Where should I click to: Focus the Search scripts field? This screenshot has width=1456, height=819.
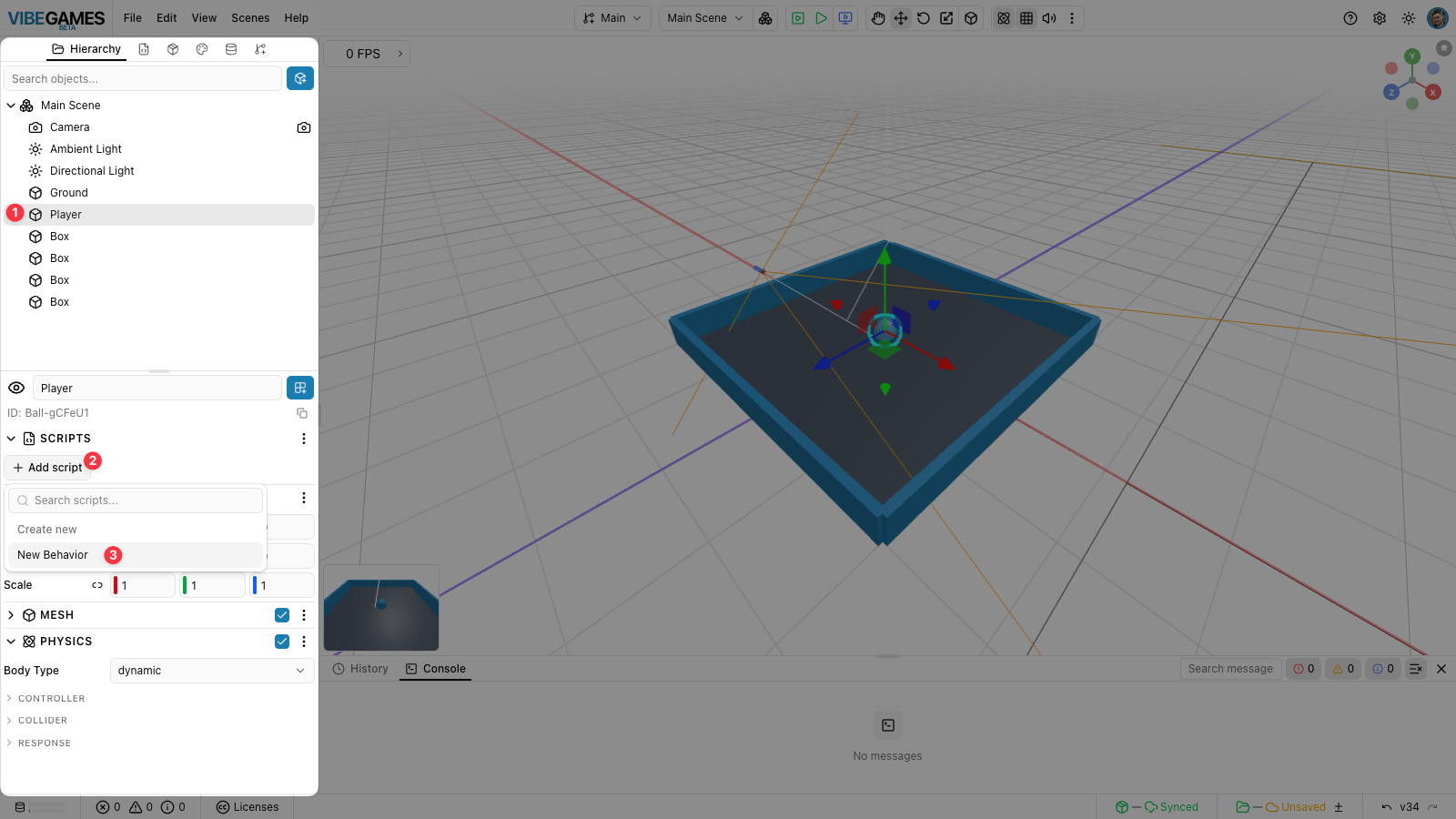click(136, 500)
